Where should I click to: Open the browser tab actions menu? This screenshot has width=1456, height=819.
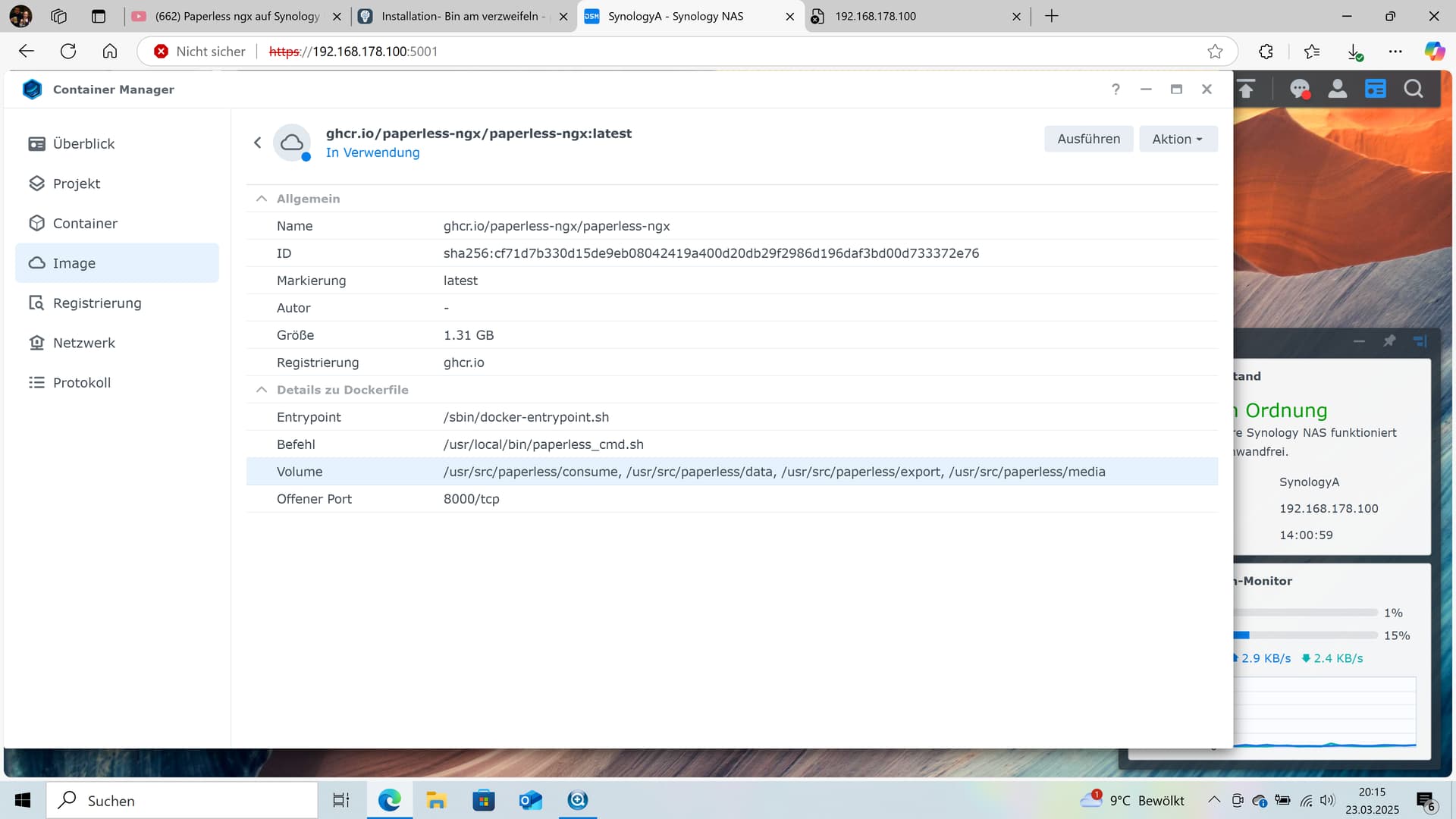[98, 16]
